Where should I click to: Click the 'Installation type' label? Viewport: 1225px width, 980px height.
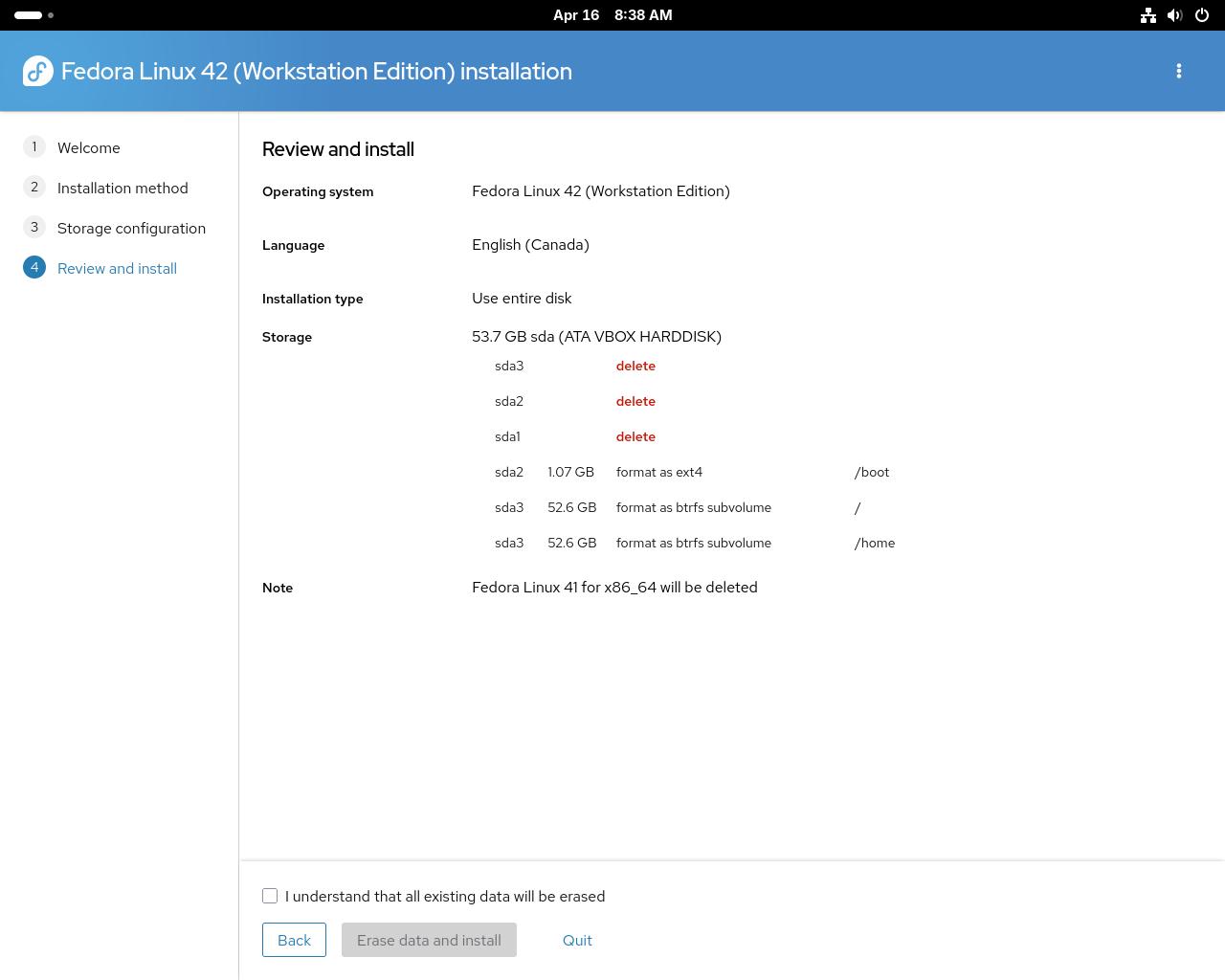point(313,299)
